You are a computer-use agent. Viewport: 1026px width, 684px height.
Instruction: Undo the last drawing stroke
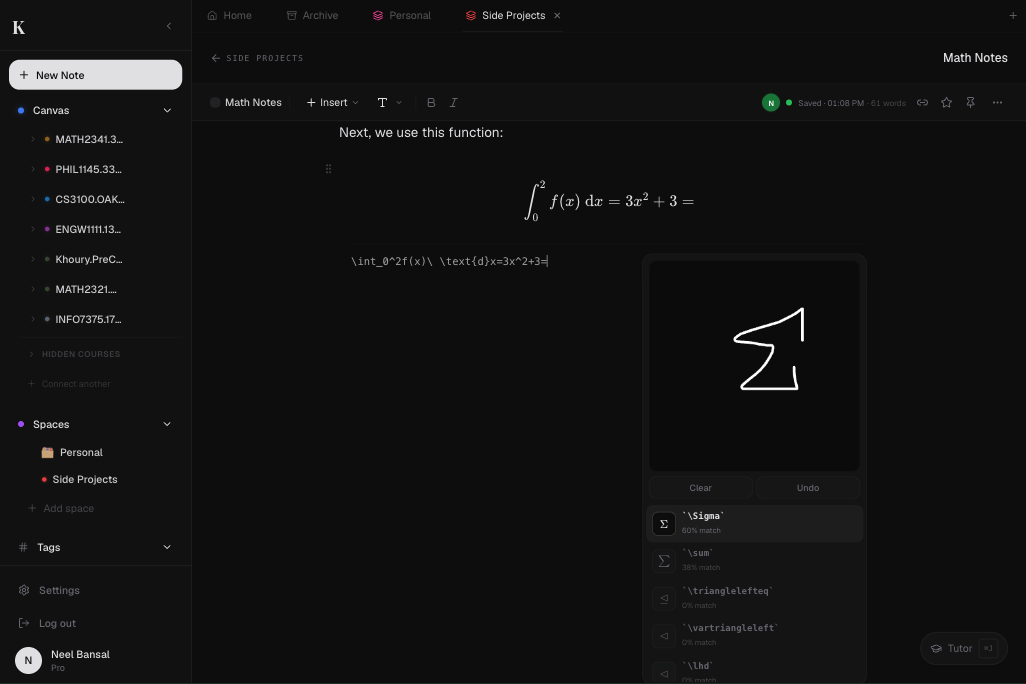[808, 488]
